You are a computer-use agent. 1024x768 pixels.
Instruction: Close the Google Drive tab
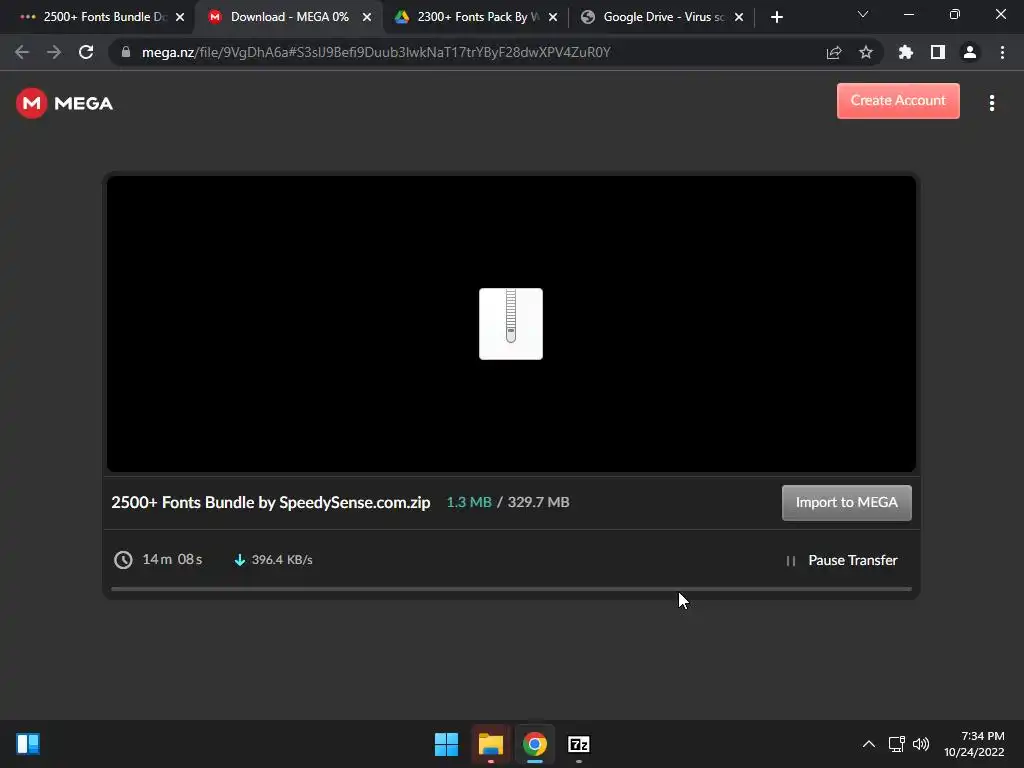pos(739,17)
